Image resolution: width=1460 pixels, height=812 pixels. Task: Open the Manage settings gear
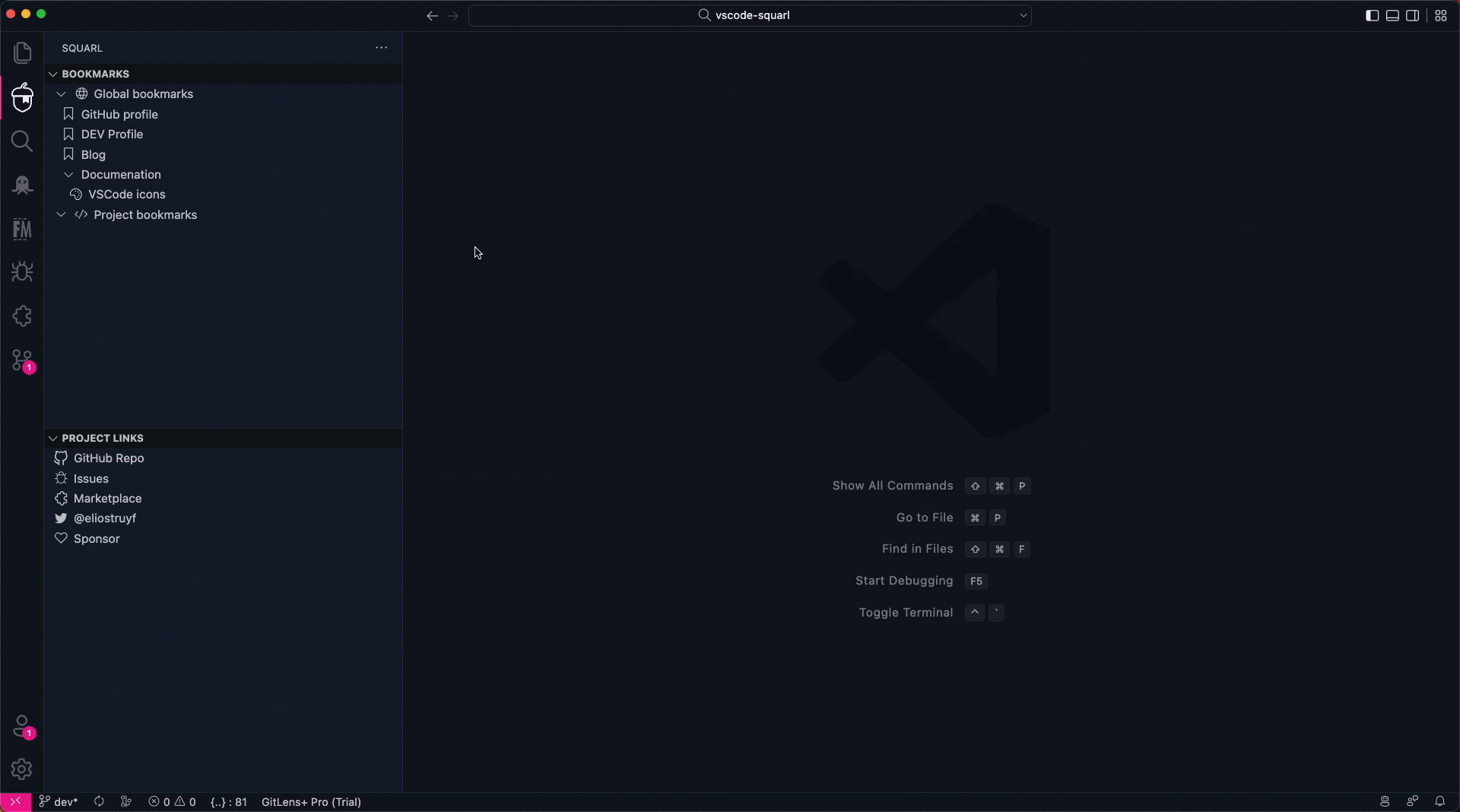coord(22,769)
